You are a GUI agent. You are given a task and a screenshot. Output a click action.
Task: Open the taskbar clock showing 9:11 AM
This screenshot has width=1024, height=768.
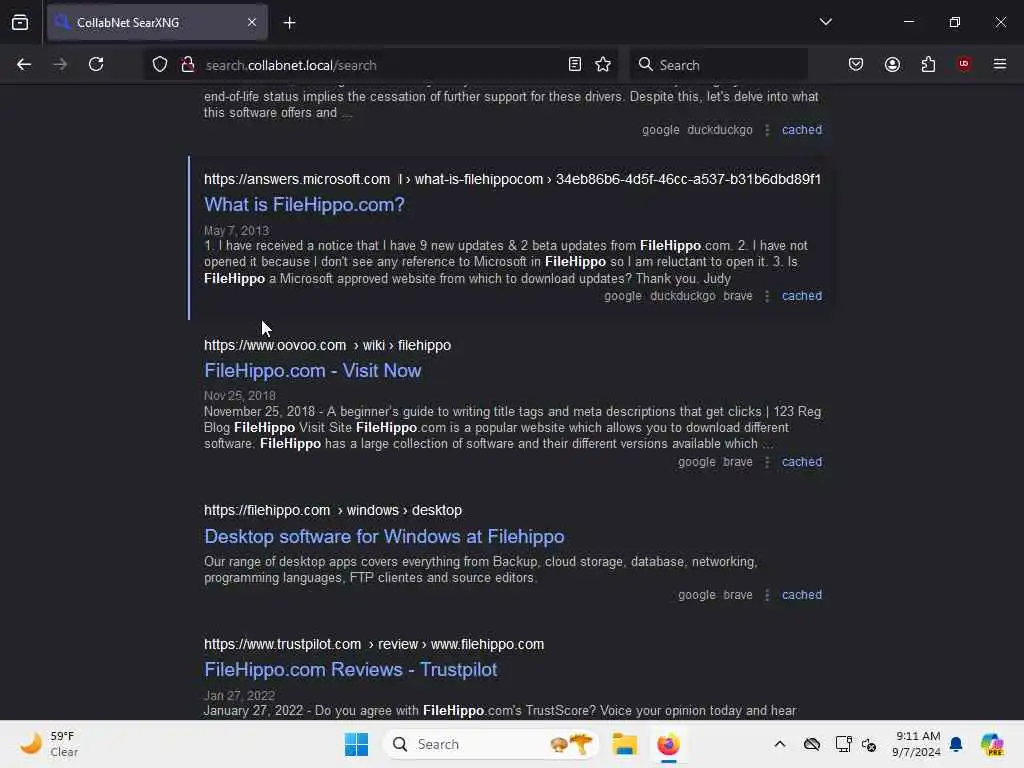[x=916, y=744]
